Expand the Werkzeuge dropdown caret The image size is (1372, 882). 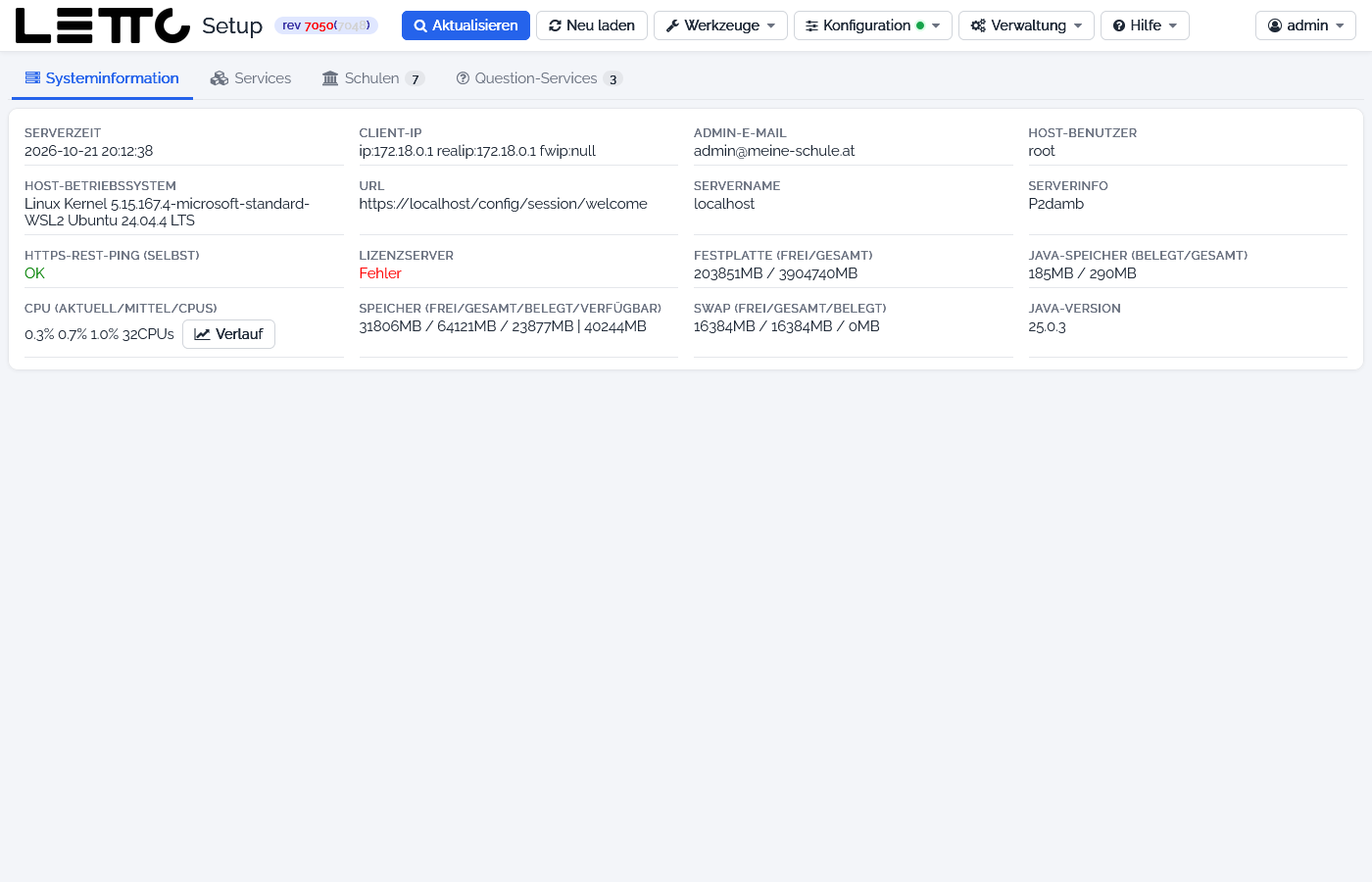pos(771,26)
